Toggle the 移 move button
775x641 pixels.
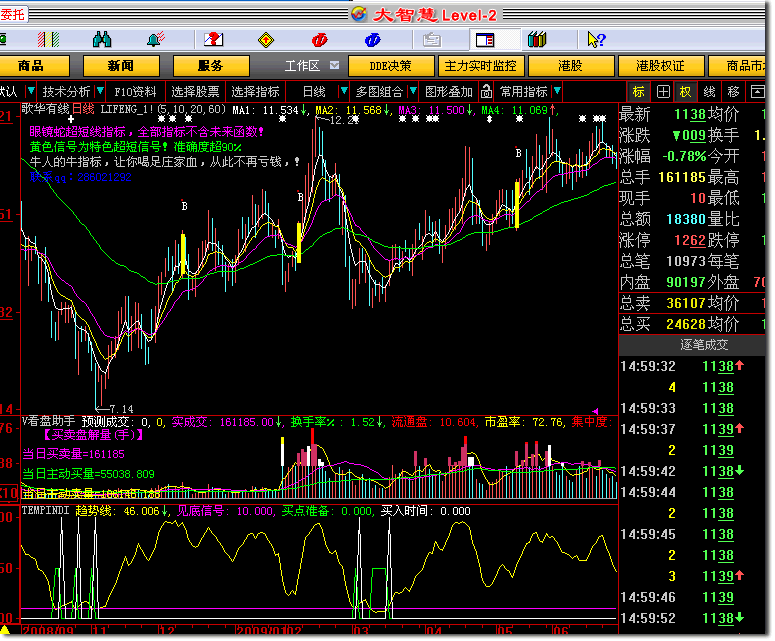pyautogui.click(x=733, y=91)
